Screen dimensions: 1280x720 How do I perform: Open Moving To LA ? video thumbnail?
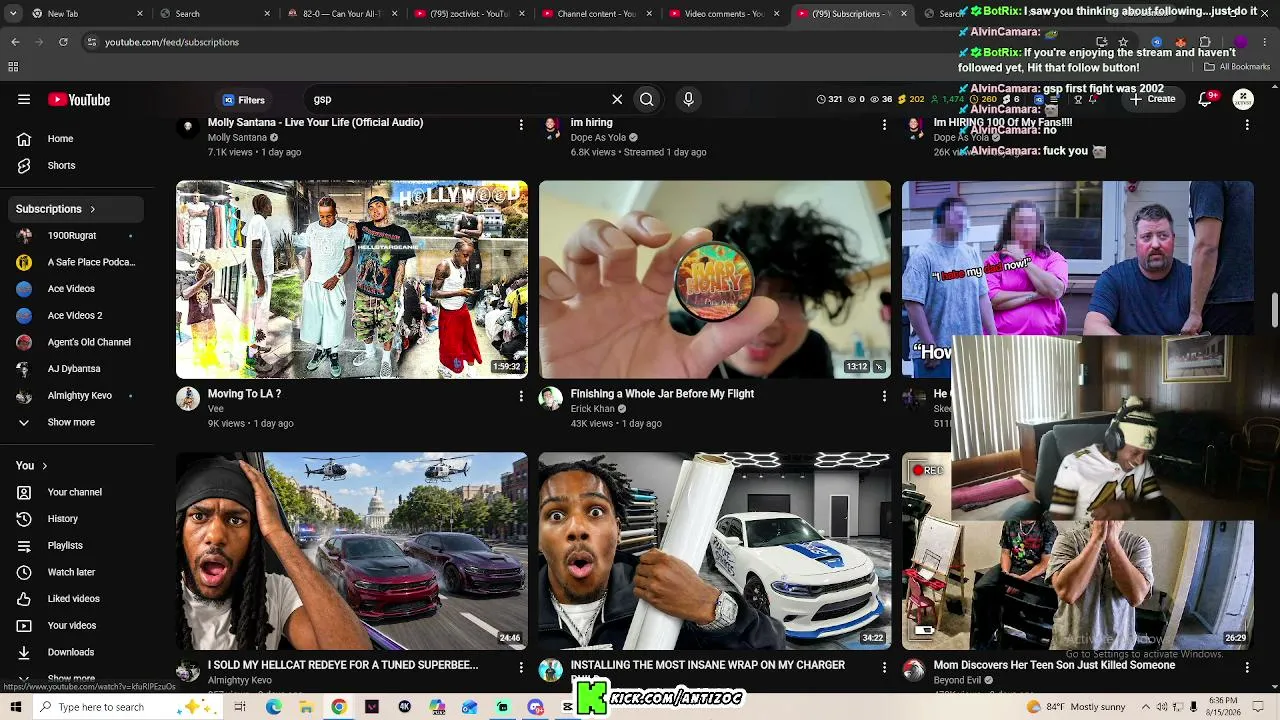352,279
